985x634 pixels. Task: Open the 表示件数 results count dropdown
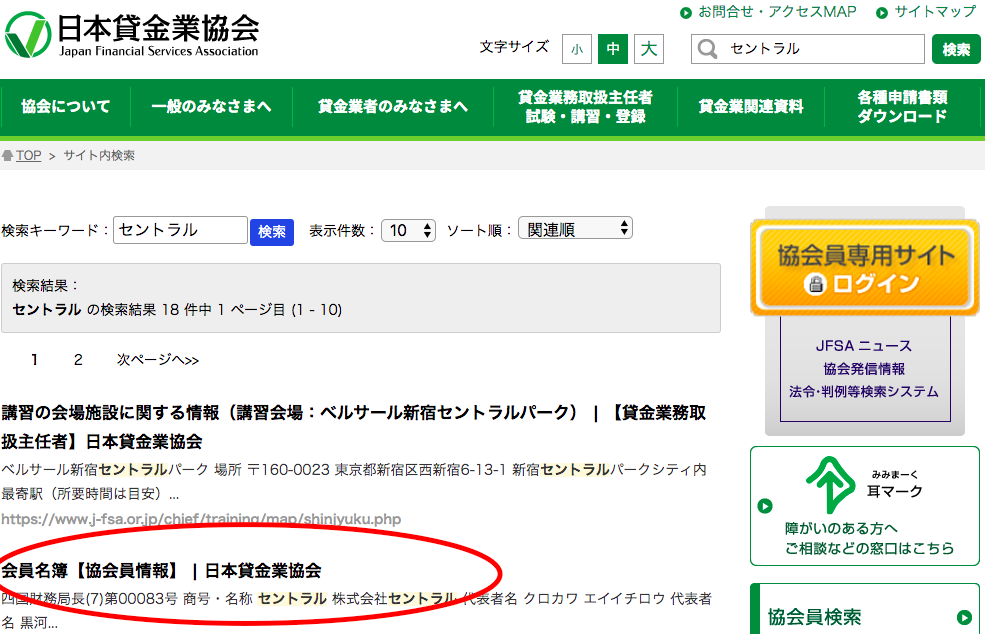pyautogui.click(x=410, y=230)
